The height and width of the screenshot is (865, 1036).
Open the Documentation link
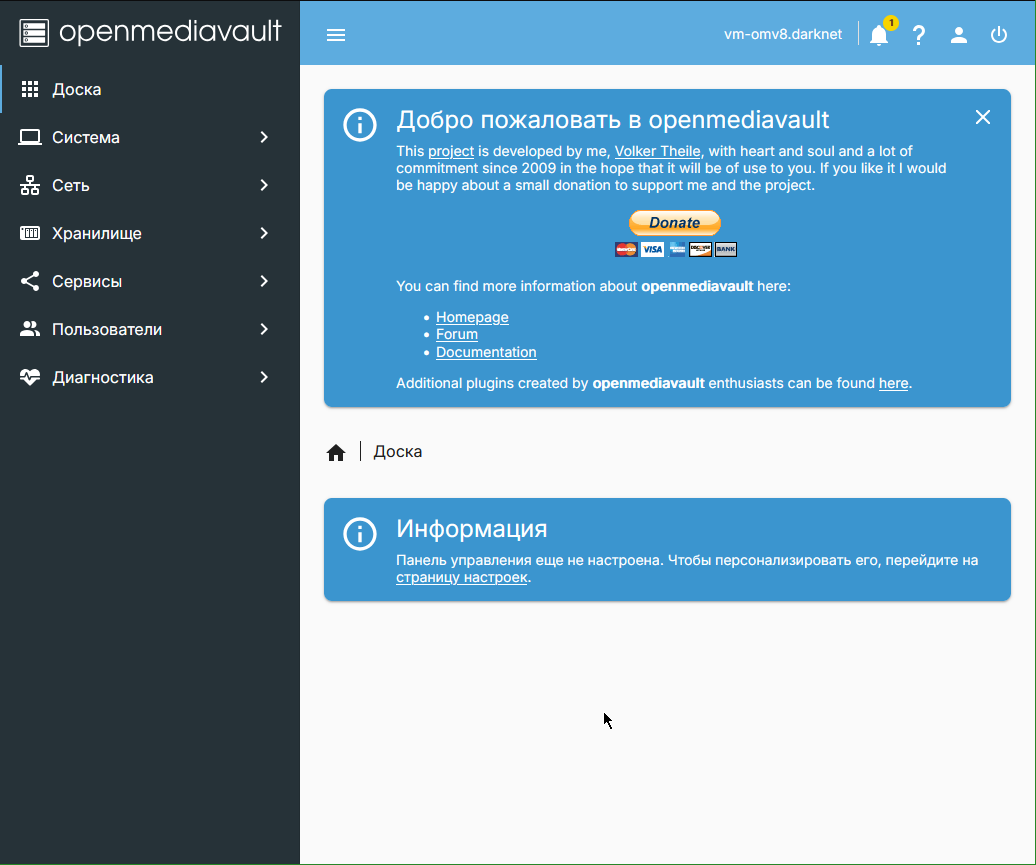pyautogui.click(x=486, y=352)
